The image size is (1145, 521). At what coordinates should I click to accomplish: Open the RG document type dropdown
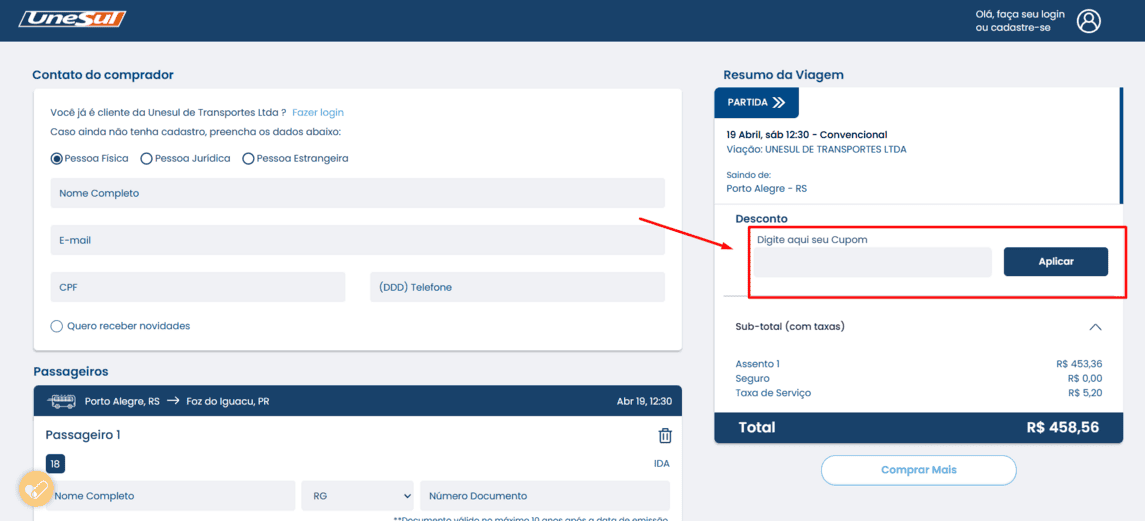(358, 495)
